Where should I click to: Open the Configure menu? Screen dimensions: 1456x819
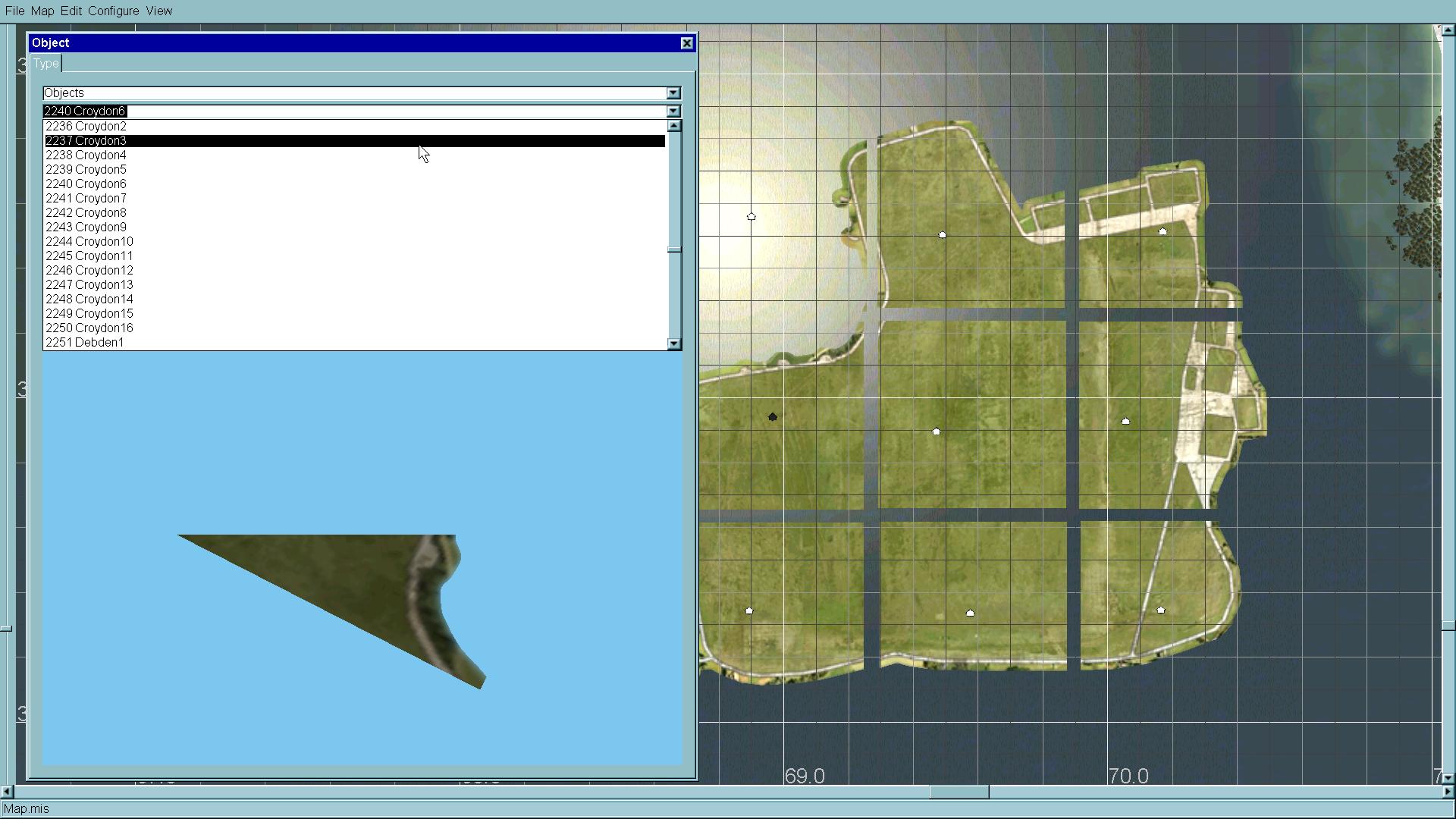[113, 11]
